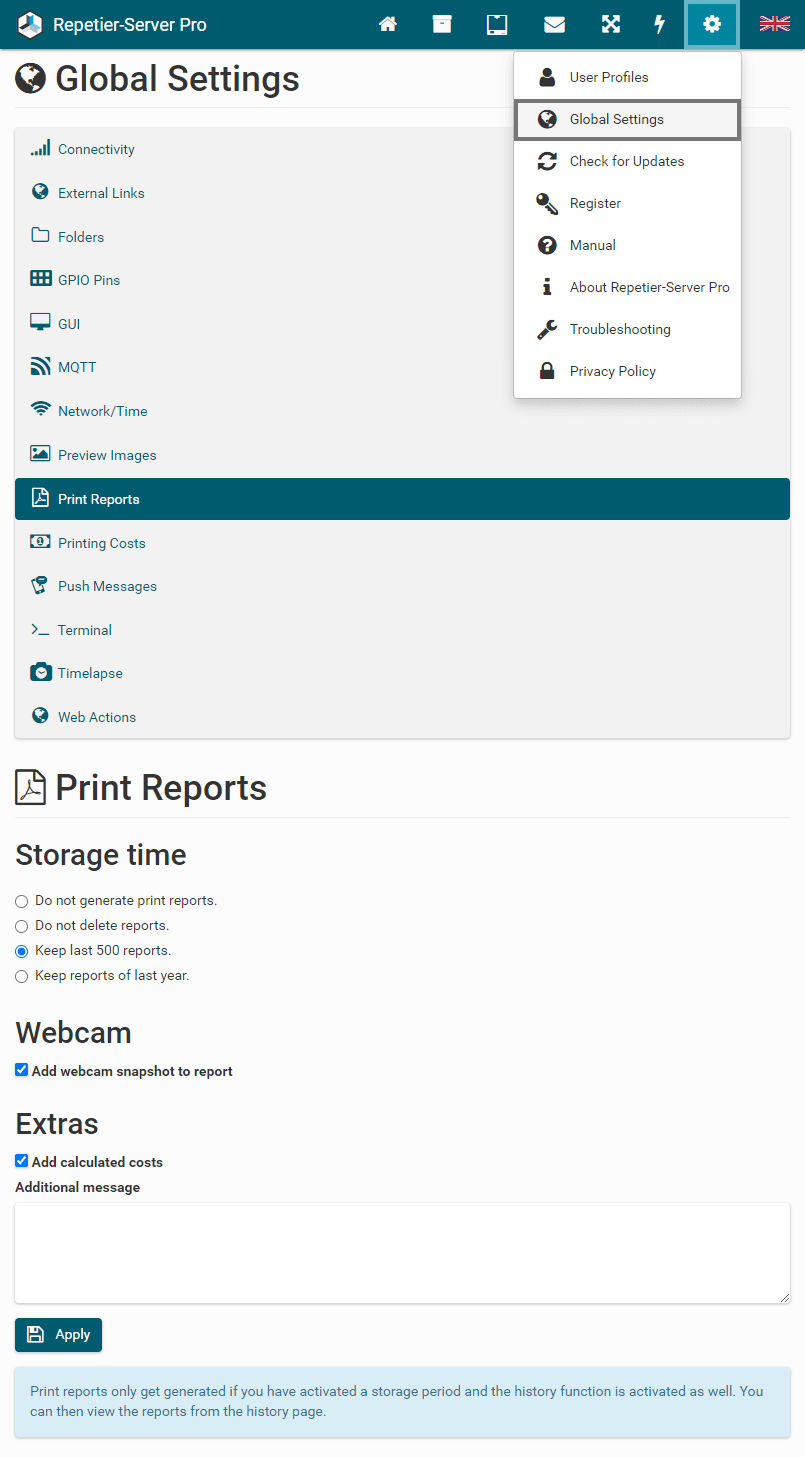Image resolution: width=805 pixels, height=1457 pixels.
Task: Open the Printing Costs settings section
Action: click(101, 543)
